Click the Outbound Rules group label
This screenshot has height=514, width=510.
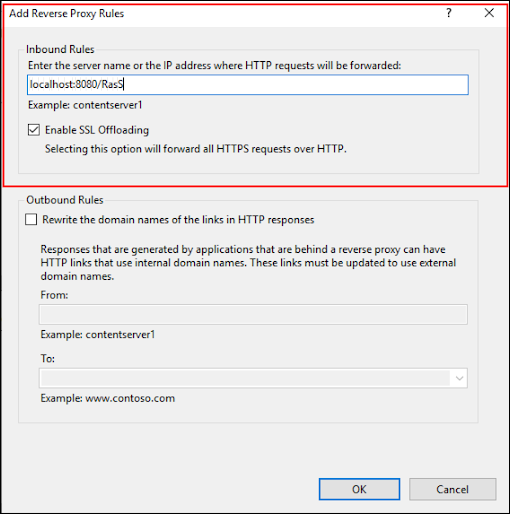coord(65,200)
